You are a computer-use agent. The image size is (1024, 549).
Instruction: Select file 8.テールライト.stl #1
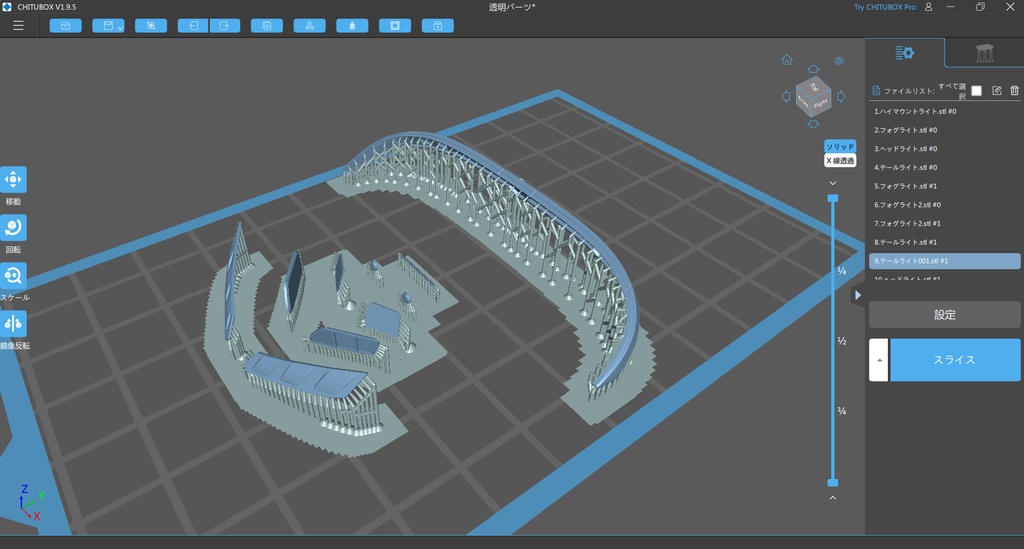944,242
